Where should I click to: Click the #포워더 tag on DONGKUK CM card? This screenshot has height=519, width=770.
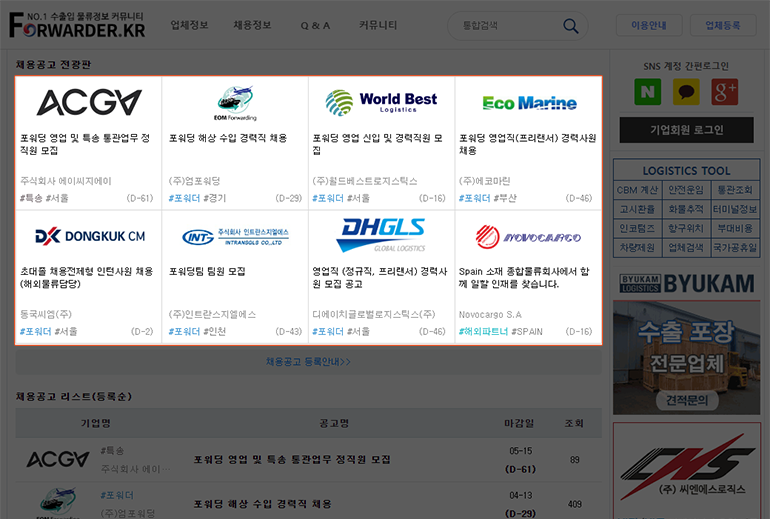(35, 331)
